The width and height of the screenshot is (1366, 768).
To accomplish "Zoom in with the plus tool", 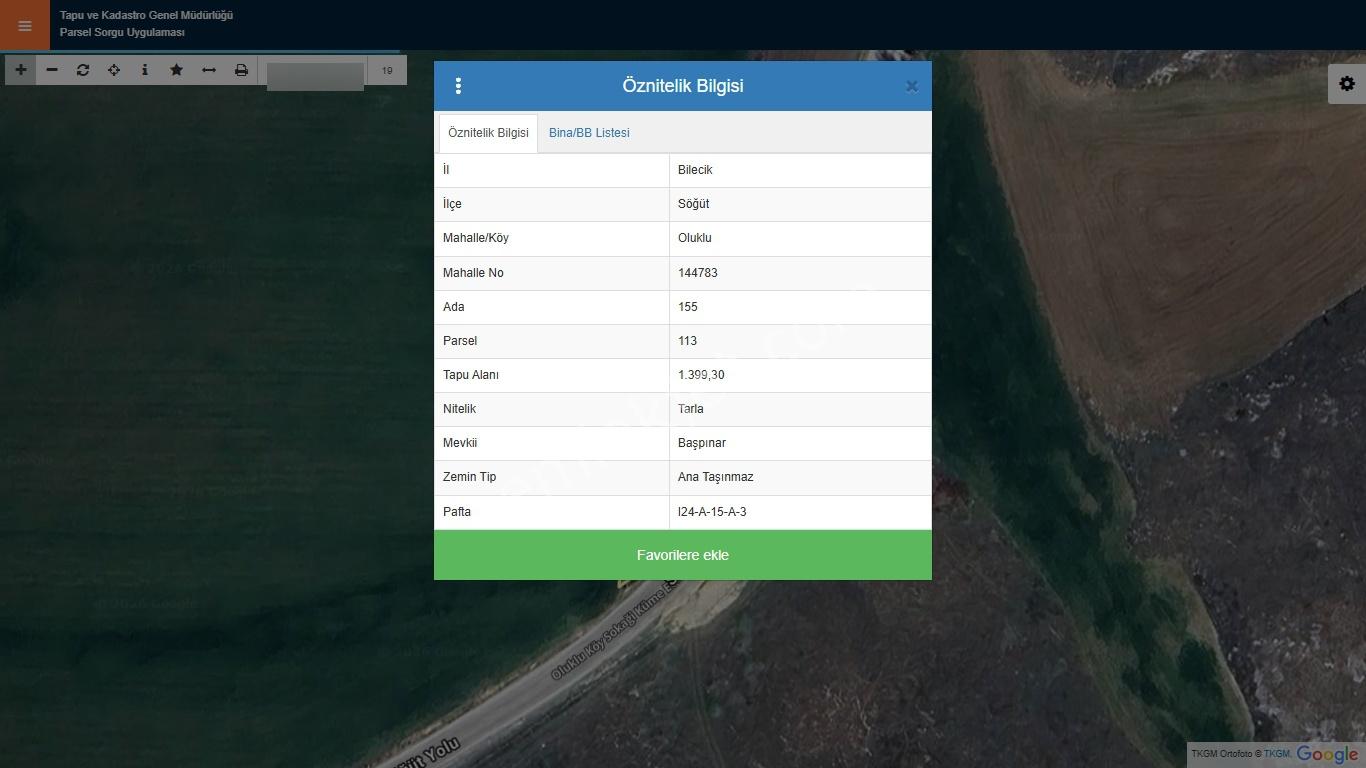I will pos(20,70).
